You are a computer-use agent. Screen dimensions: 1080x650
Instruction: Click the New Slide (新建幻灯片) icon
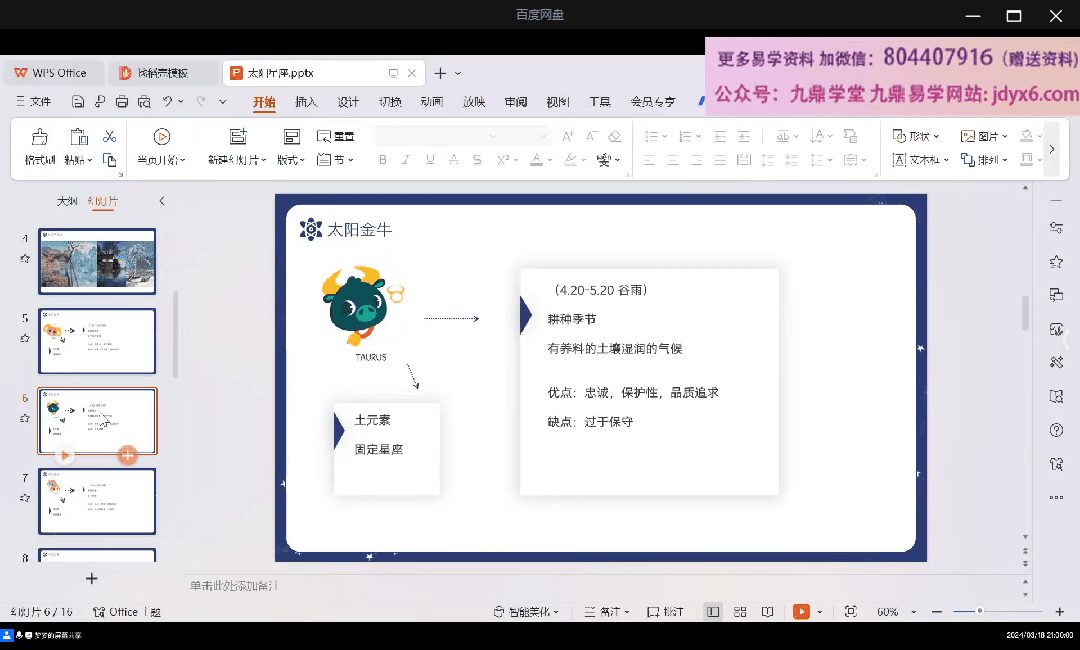pos(237,137)
